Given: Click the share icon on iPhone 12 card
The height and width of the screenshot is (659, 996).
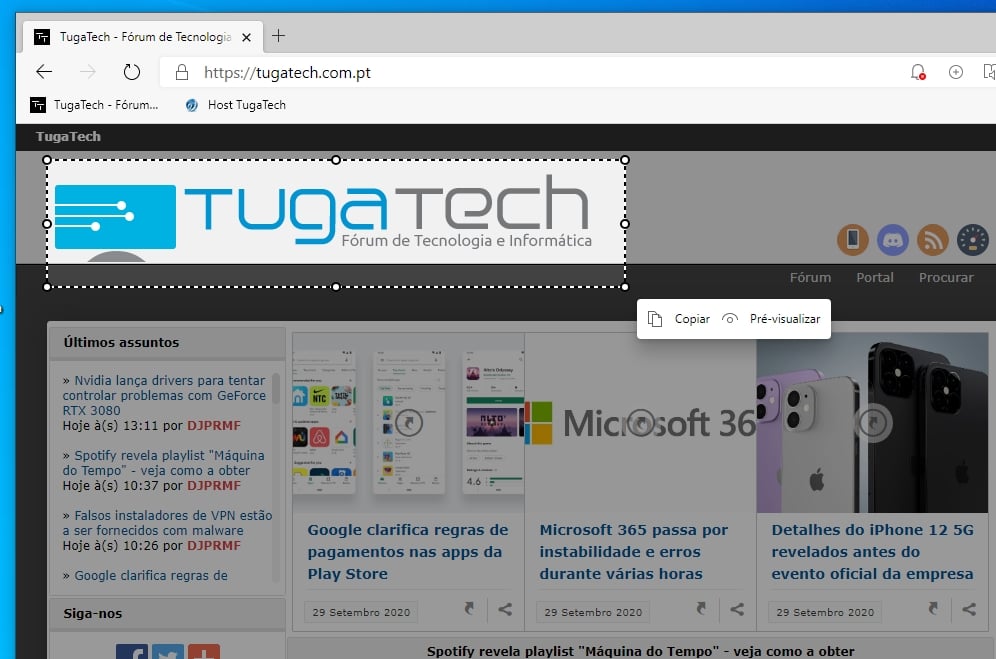Looking at the screenshot, I should 969,610.
